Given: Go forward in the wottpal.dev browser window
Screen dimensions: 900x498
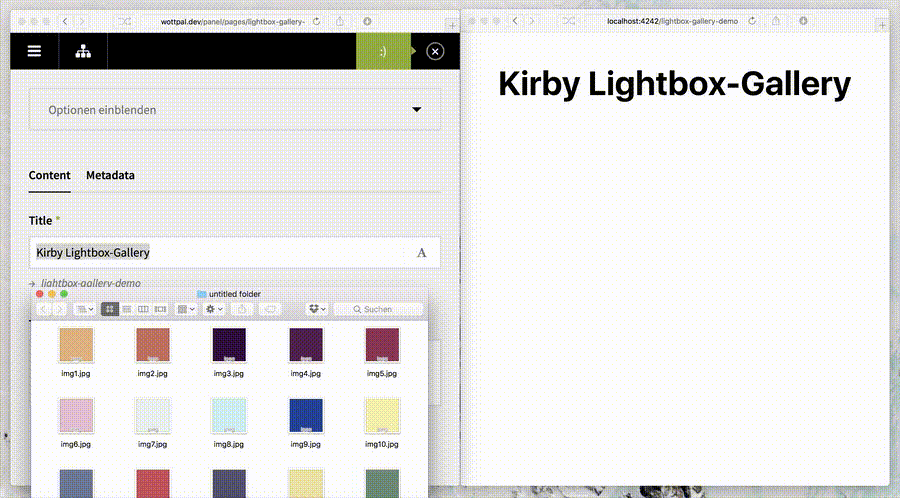Looking at the screenshot, I should click(82, 21).
